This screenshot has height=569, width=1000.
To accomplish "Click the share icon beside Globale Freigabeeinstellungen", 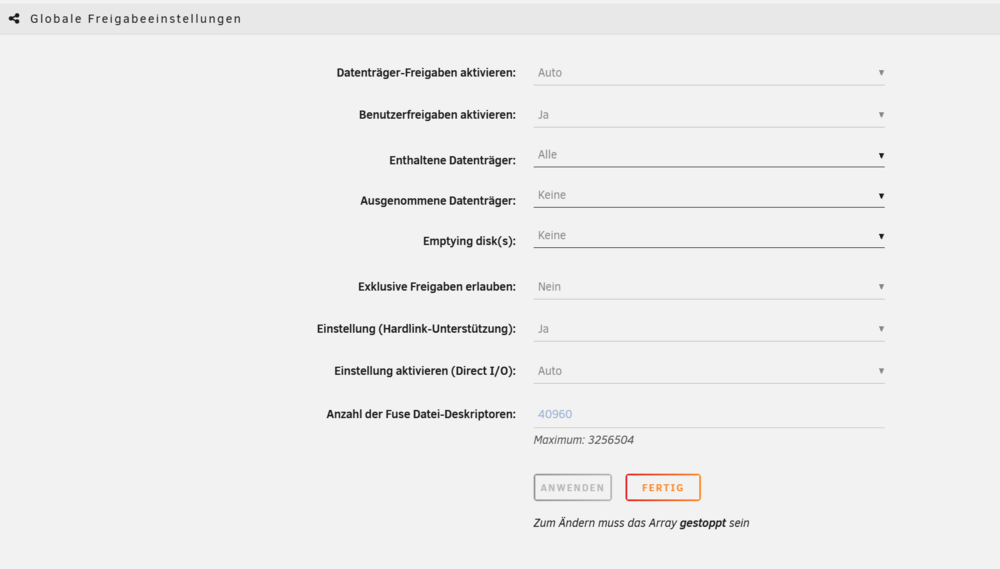I will click(14, 18).
